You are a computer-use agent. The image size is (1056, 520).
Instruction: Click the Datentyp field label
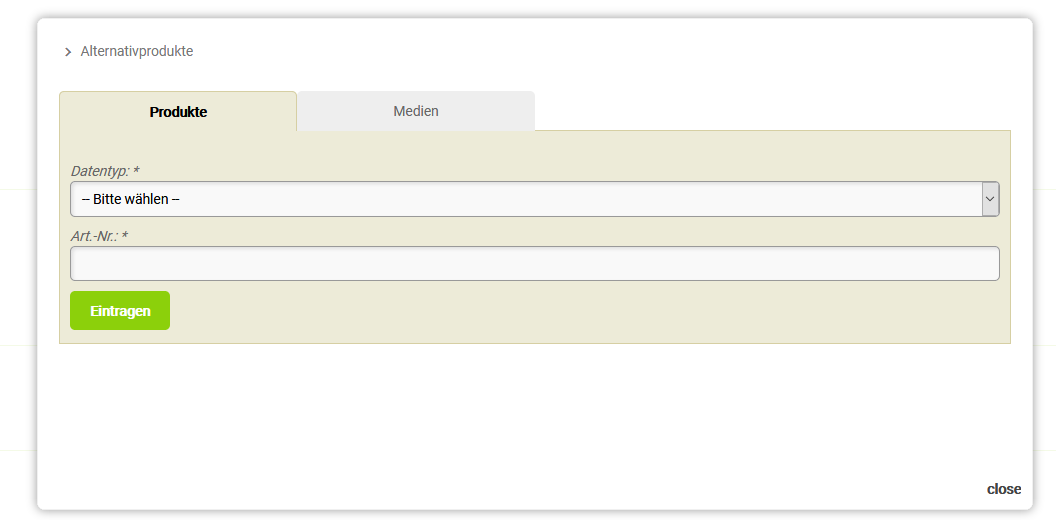(x=104, y=171)
